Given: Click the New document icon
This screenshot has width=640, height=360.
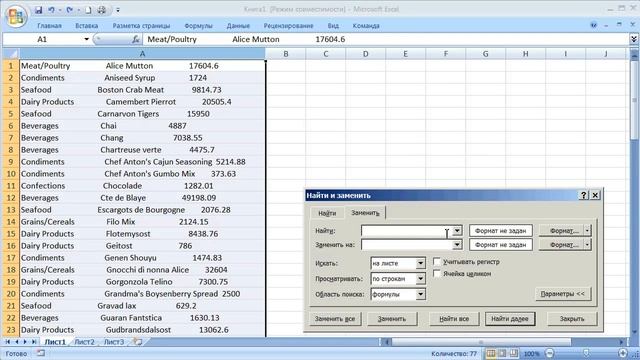Looking at the screenshot, I should [x=88, y=10].
